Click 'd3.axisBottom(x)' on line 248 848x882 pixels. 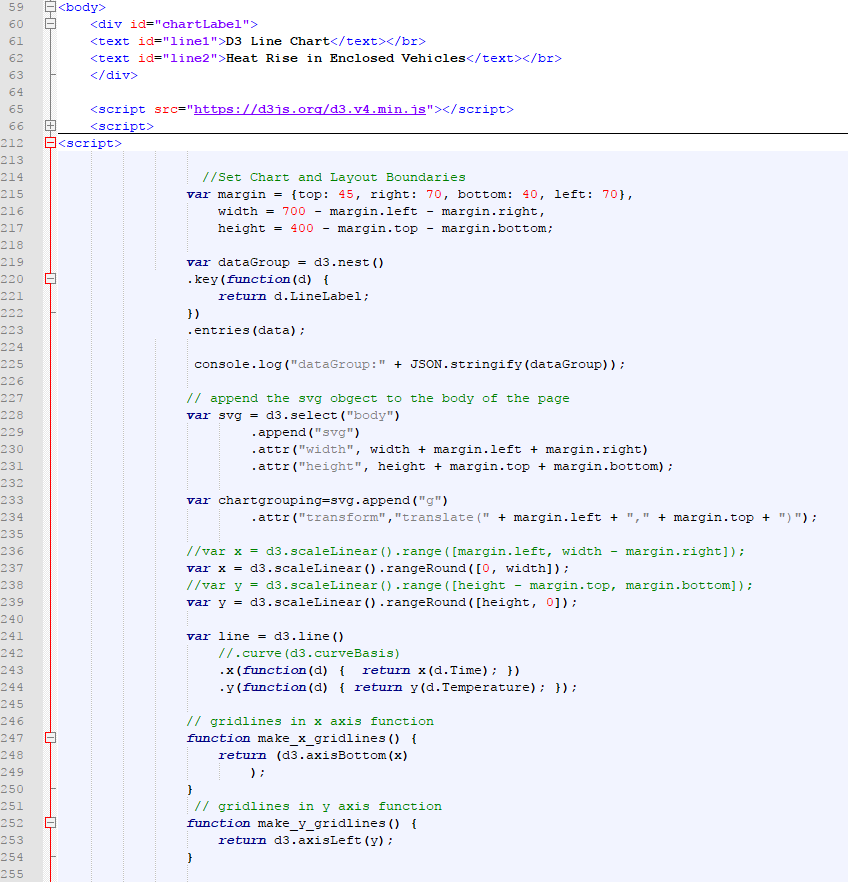(345, 755)
